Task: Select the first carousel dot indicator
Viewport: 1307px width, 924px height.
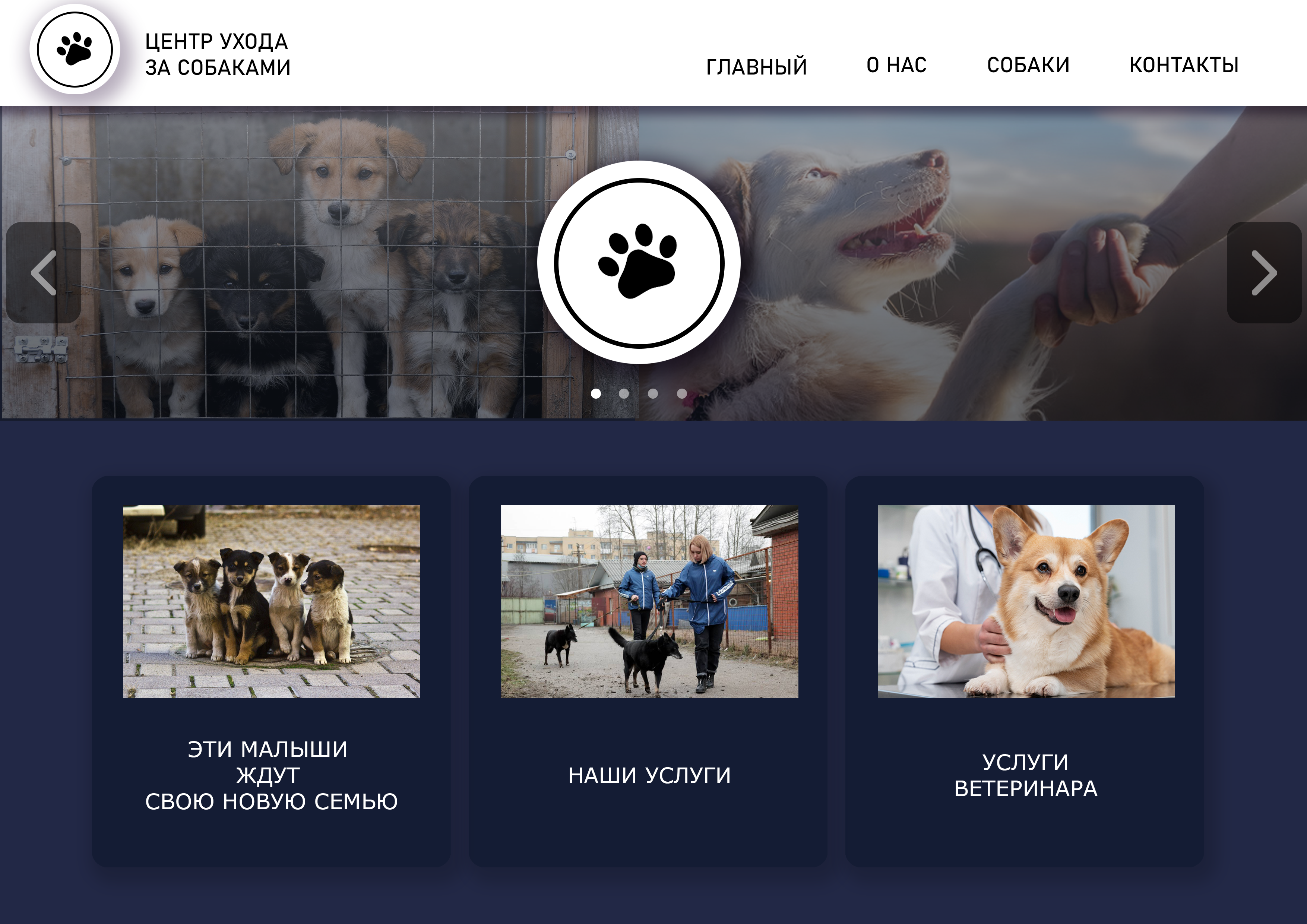Action: (596, 393)
